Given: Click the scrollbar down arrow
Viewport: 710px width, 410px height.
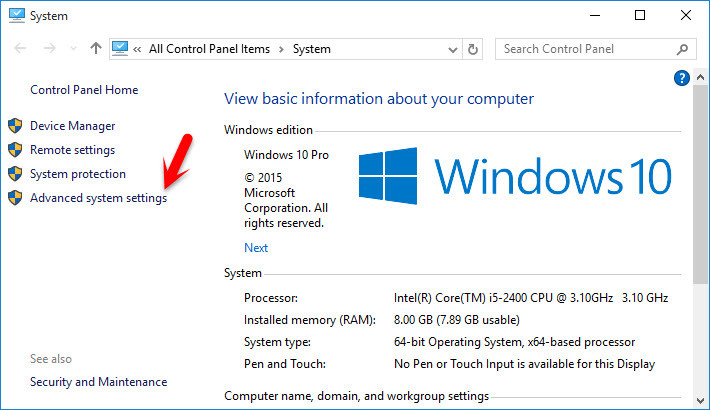Looking at the screenshot, I should tap(700, 401).
